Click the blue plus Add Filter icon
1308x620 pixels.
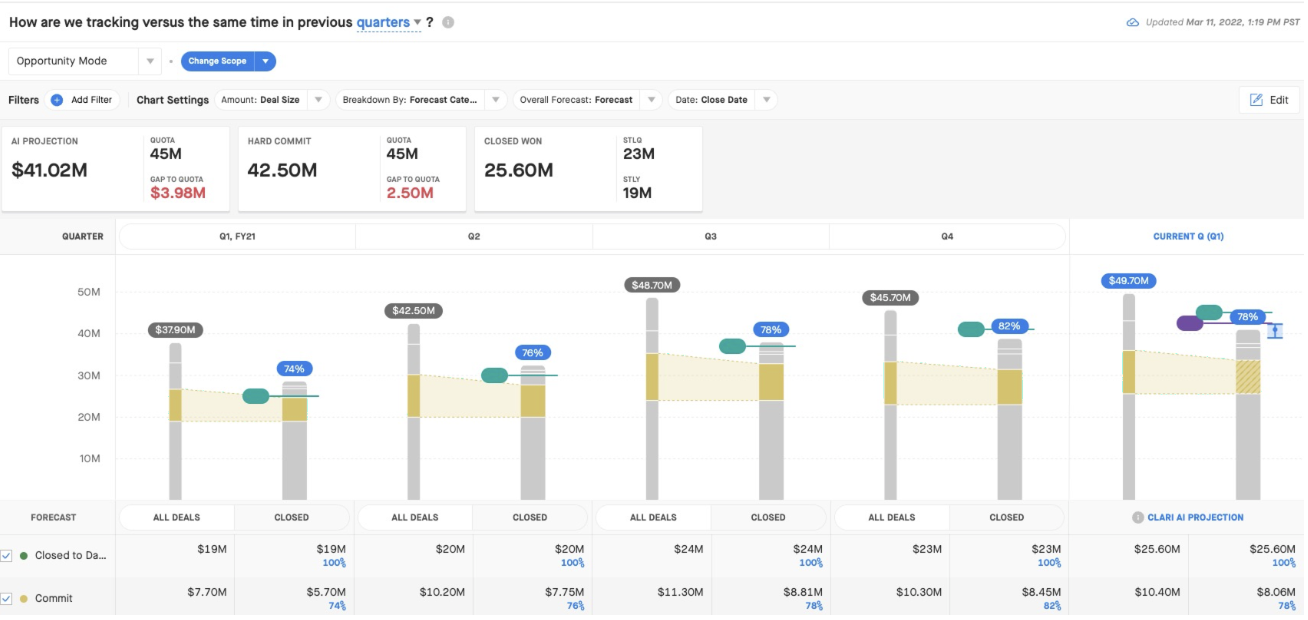(x=57, y=100)
